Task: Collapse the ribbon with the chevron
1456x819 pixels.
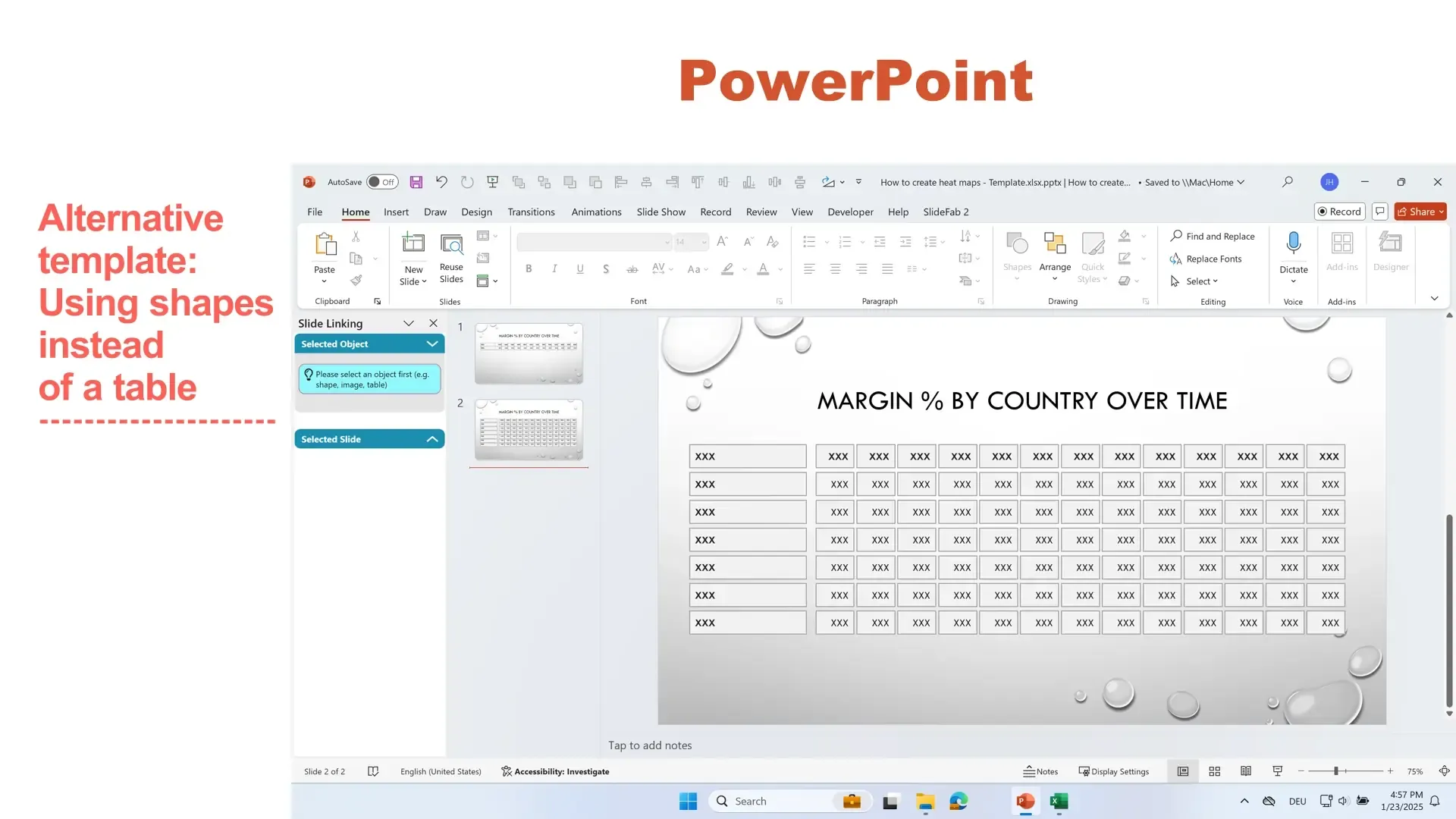Action: pyautogui.click(x=1434, y=298)
